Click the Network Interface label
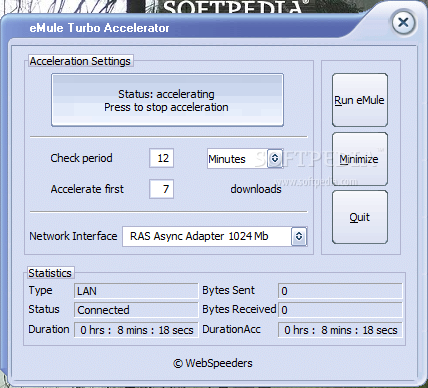 (73, 236)
